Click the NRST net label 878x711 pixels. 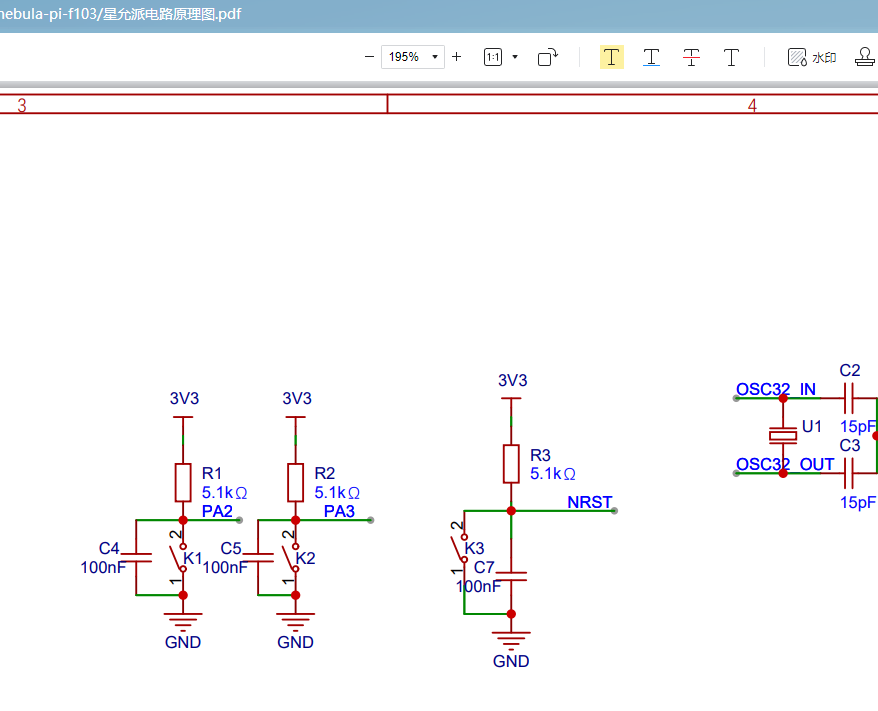[589, 502]
